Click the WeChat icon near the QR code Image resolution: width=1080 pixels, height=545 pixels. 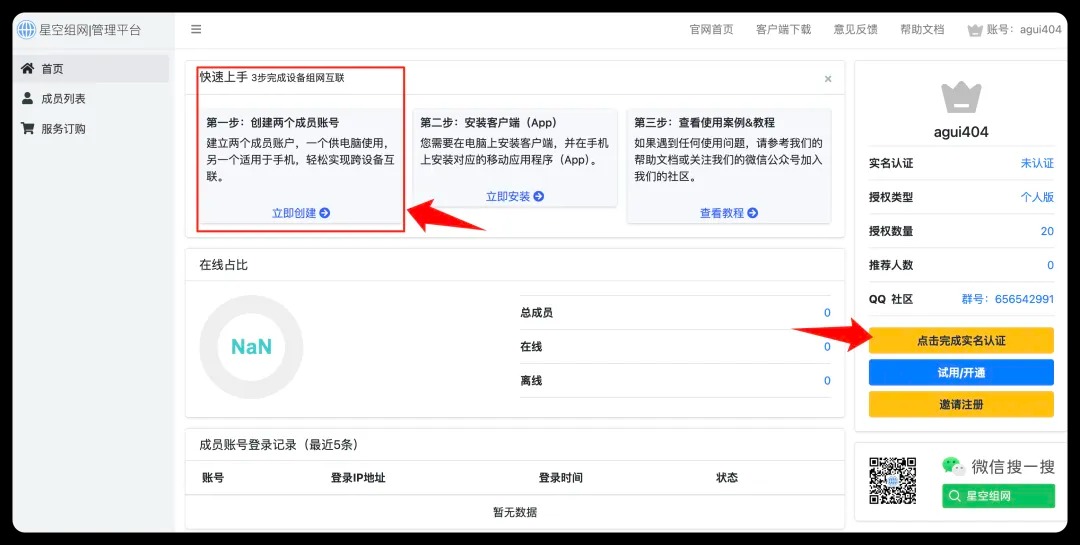952,466
